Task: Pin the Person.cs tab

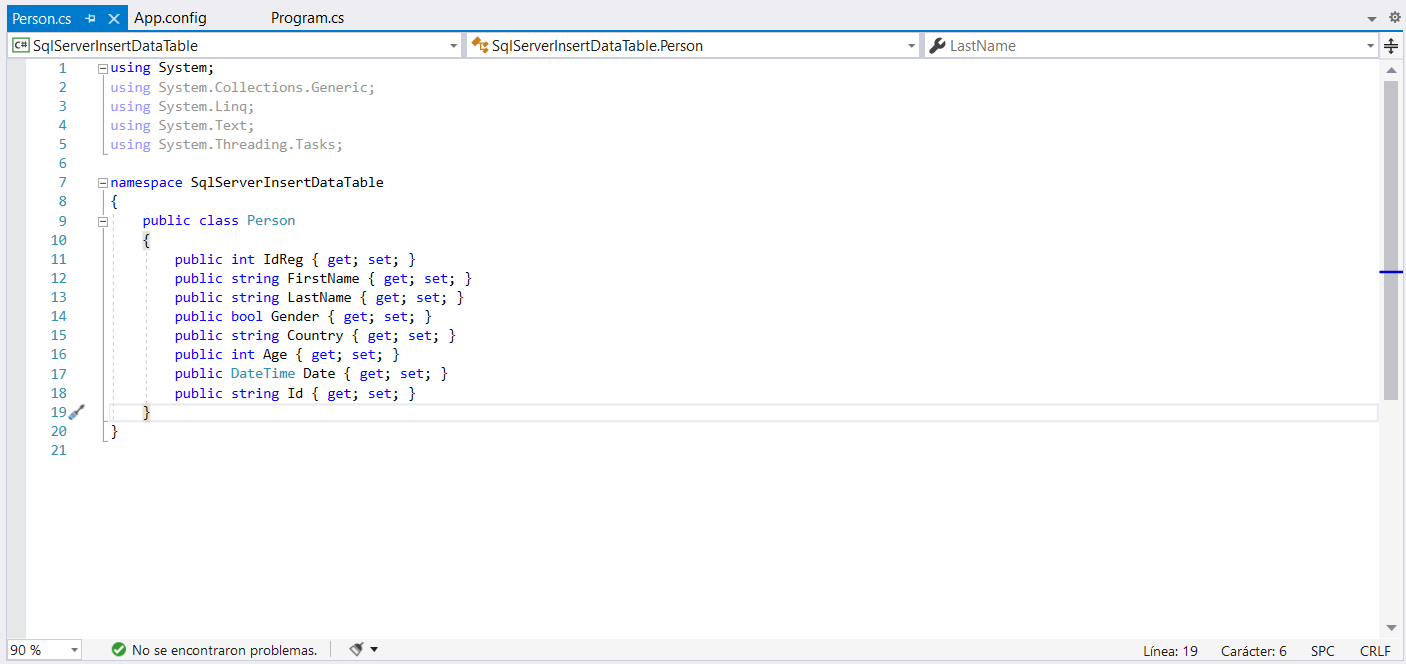Action: point(91,18)
